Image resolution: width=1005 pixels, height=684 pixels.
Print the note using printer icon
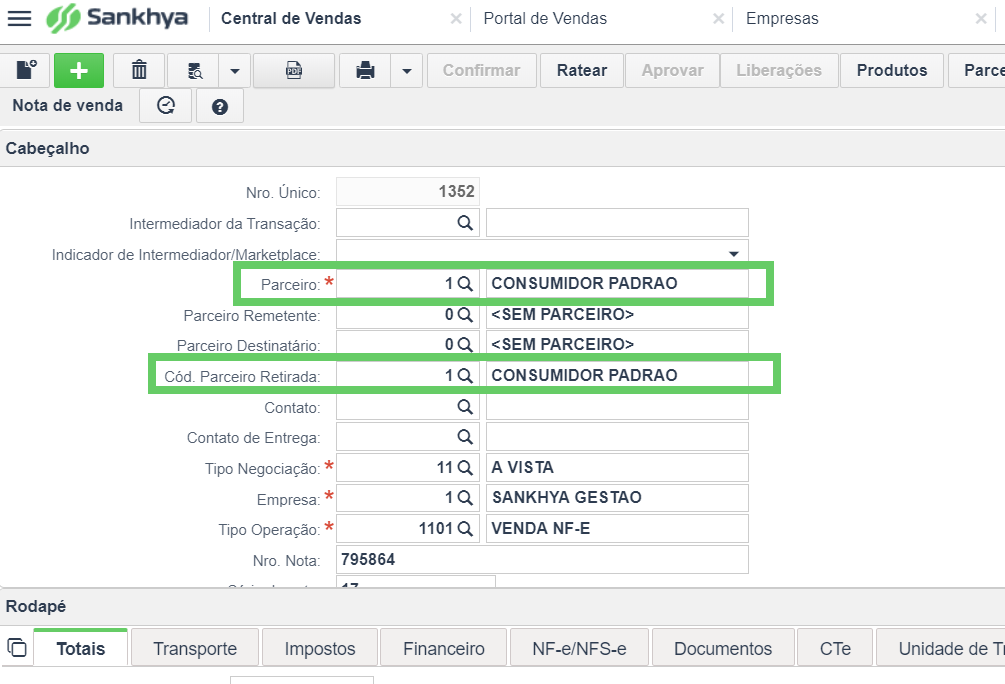[365, 70]
